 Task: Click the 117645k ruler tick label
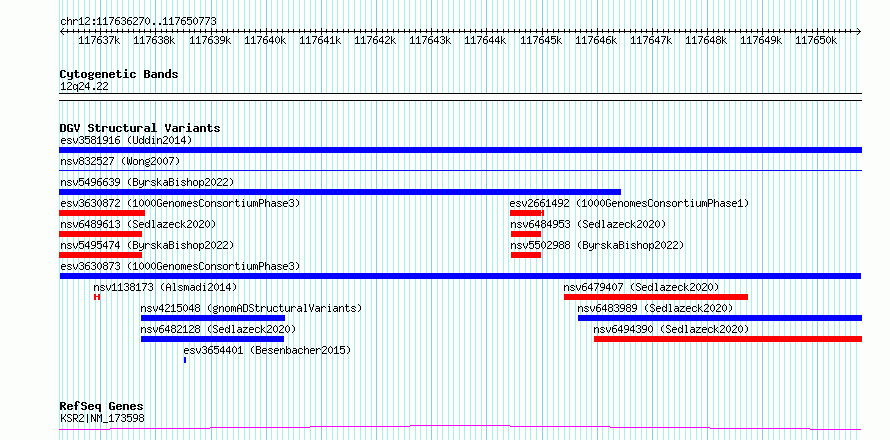pos(540,40)
